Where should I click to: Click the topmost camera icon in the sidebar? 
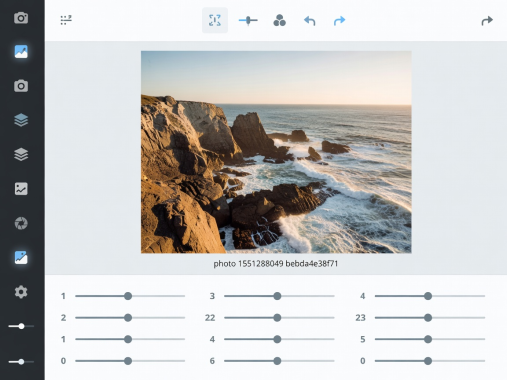tap(21, 18)
